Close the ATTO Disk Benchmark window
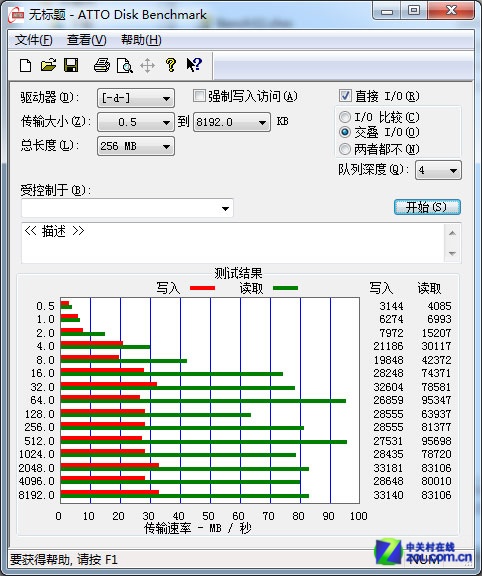 tap(451, 11)
